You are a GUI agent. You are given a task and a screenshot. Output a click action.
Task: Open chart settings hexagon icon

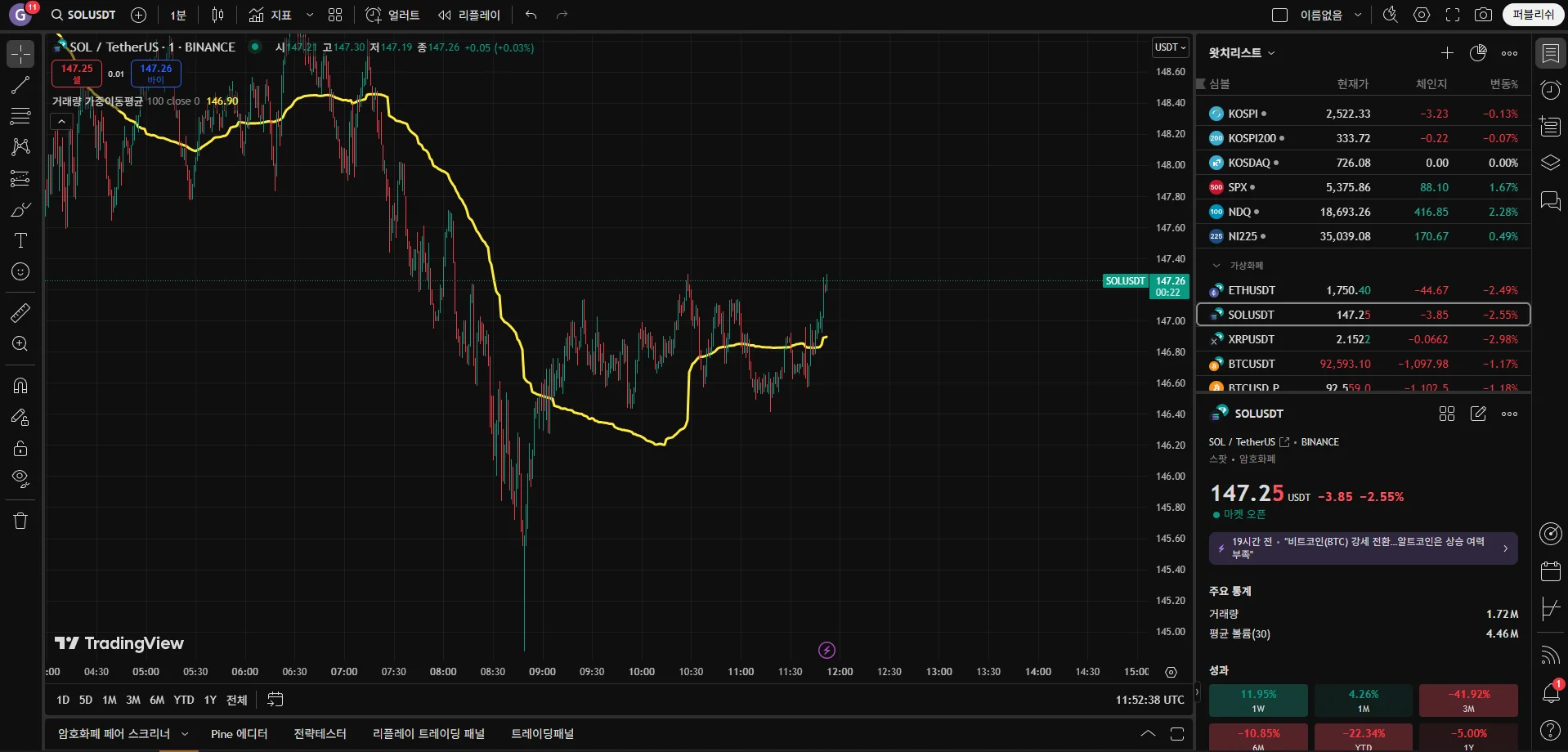(1422, 15)
